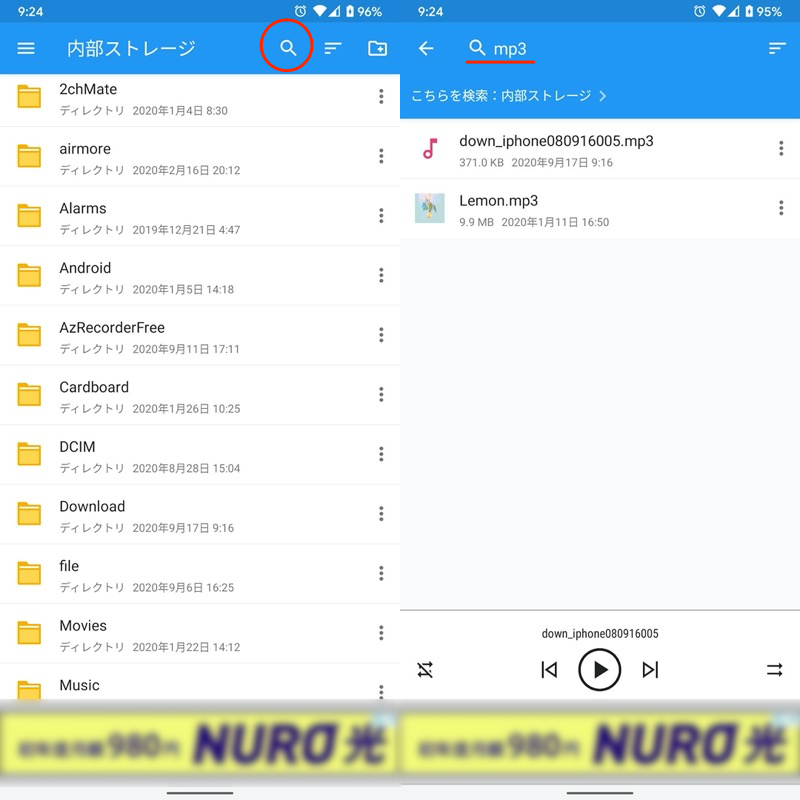Open more options for Lemon.mp3
This screenshot has width=800, height=800.
coord(781,208)
